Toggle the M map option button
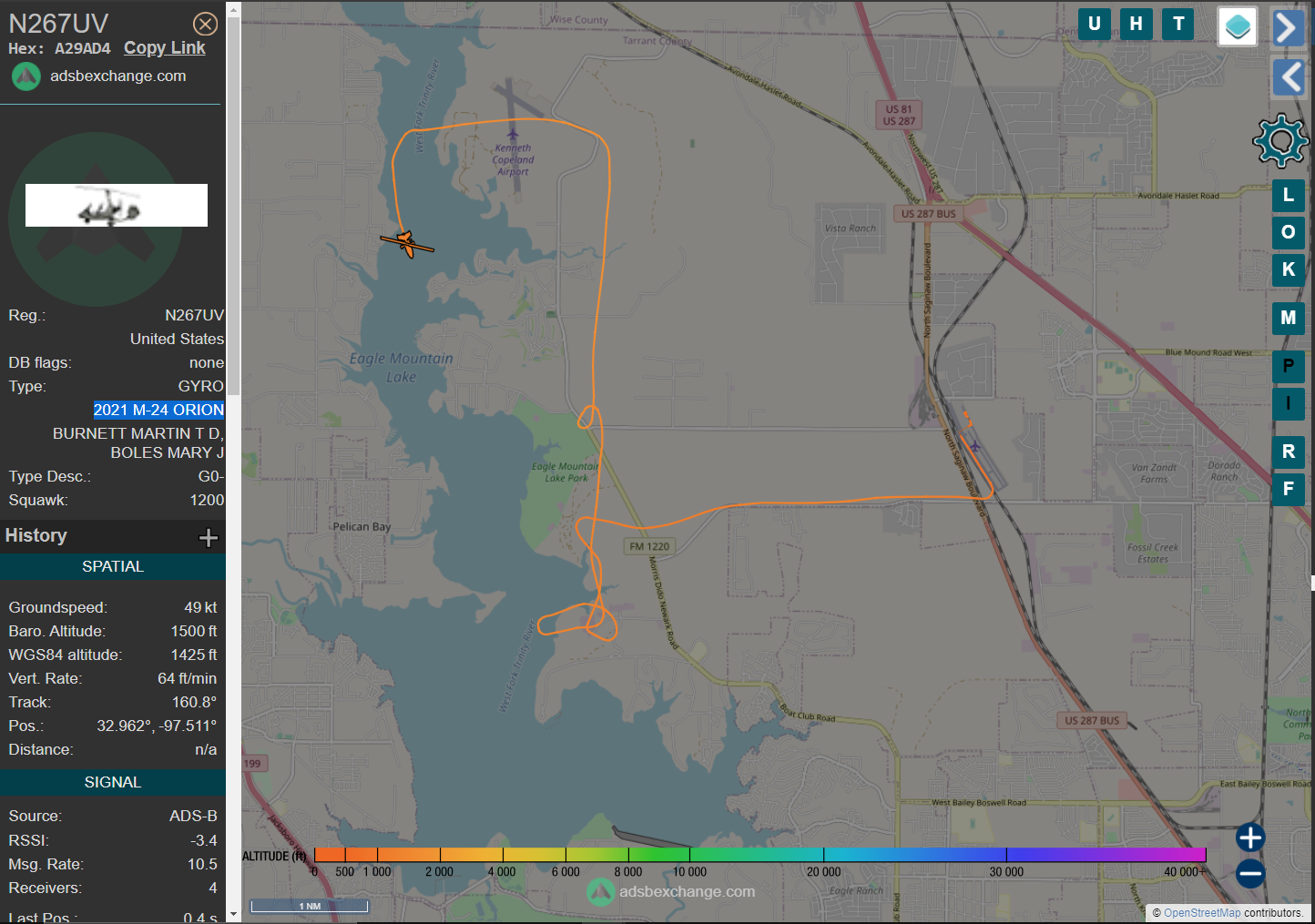This screenshot has height=924, width=1315. click(1288, 318)
